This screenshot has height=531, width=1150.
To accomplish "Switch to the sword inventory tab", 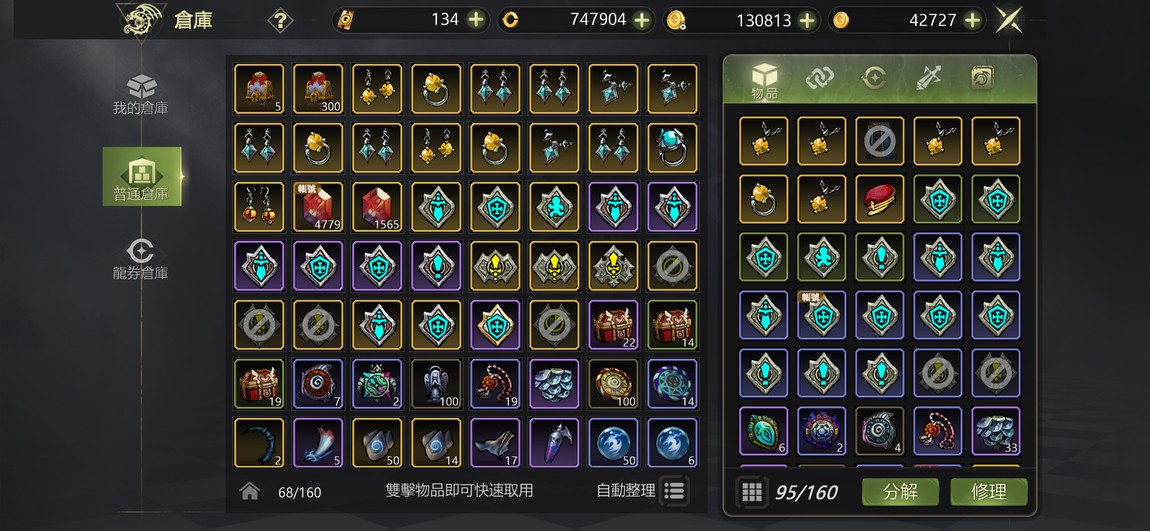I will coord(928,77).
